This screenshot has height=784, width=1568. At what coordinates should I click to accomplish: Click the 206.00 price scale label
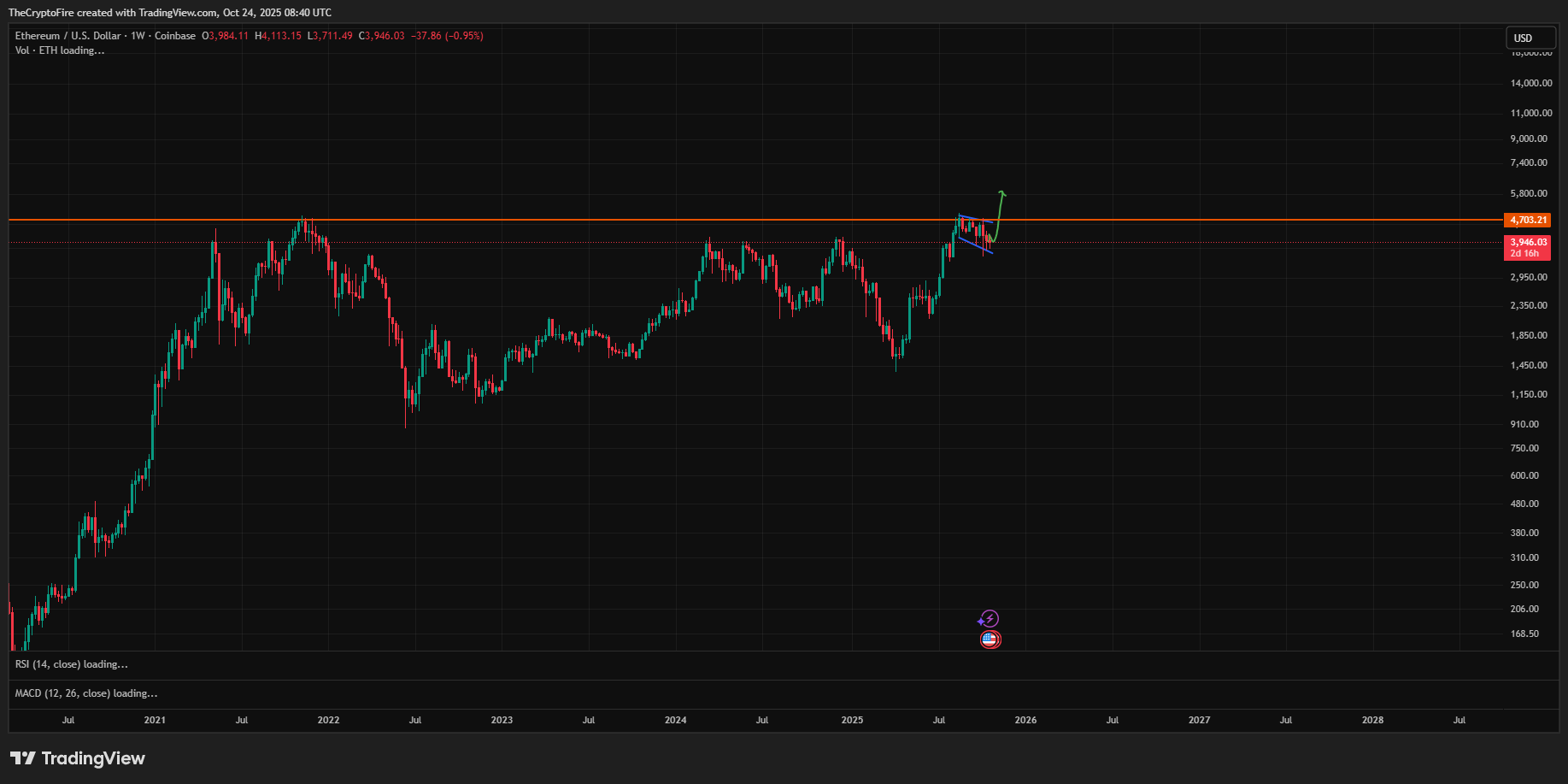[1524, 609]
